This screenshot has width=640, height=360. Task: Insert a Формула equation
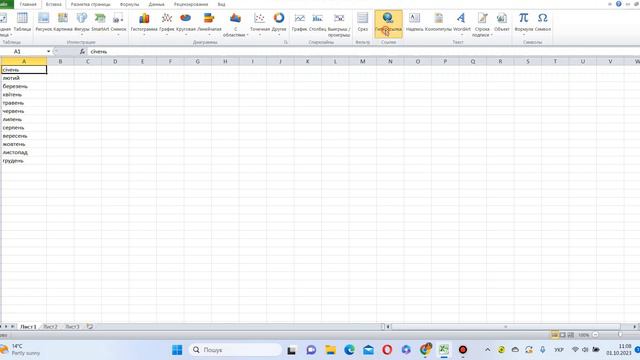tap(523, 23)
